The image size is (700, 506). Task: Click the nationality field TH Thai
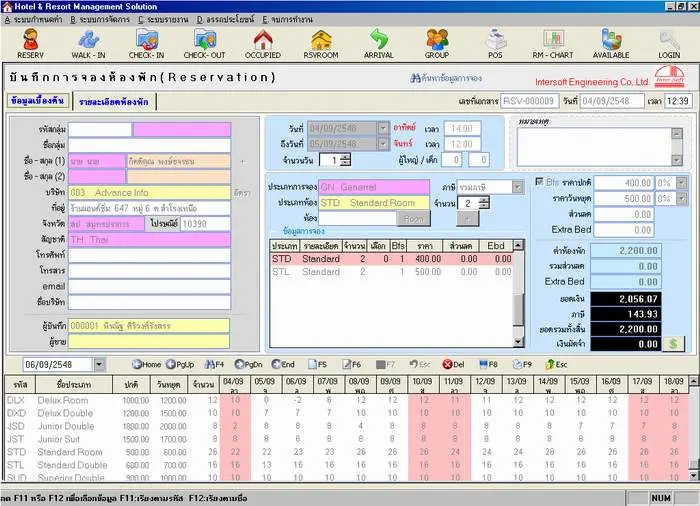tap(150, 239)
